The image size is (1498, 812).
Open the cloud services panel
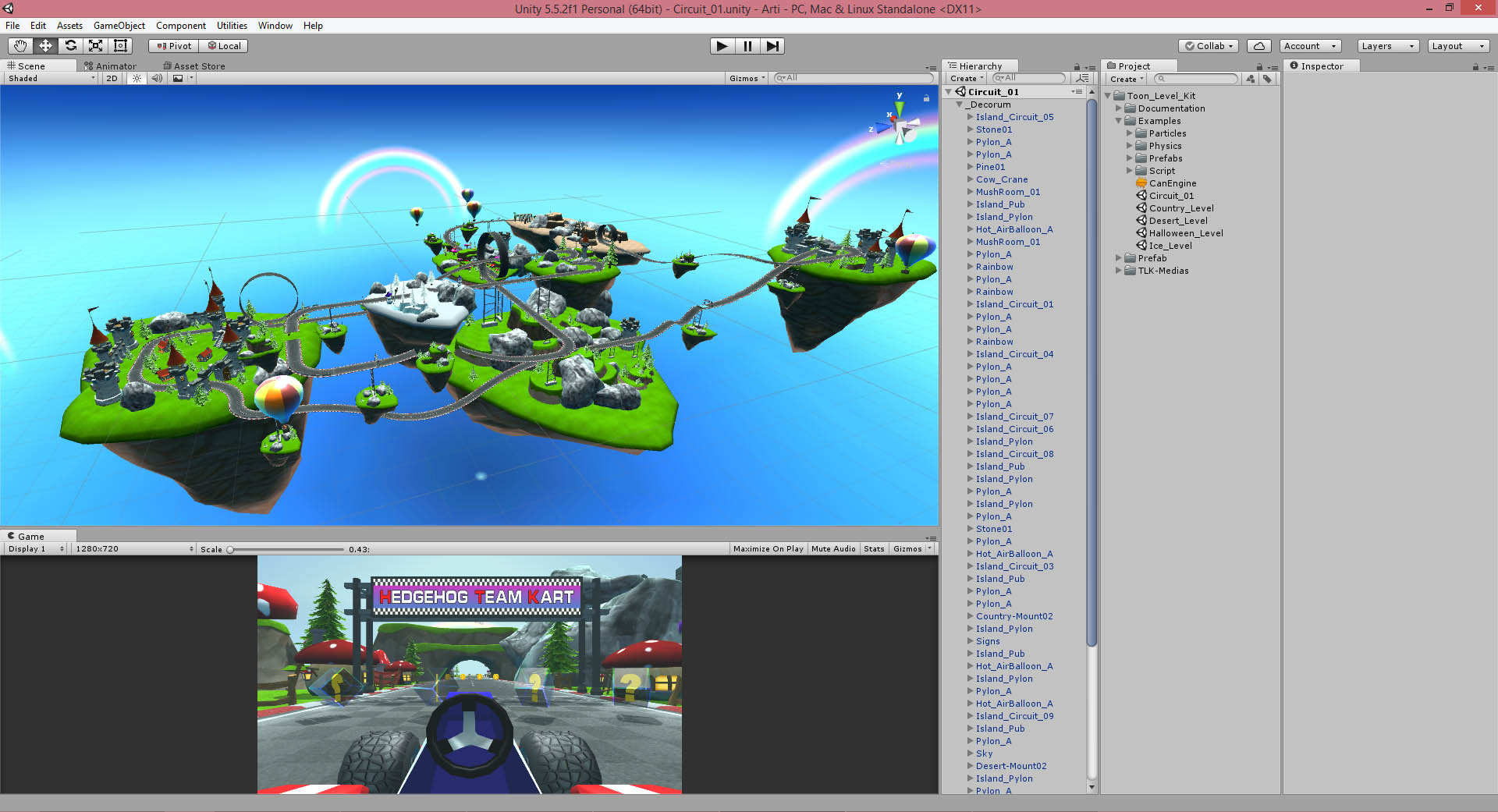click(x=1258, y=46)
